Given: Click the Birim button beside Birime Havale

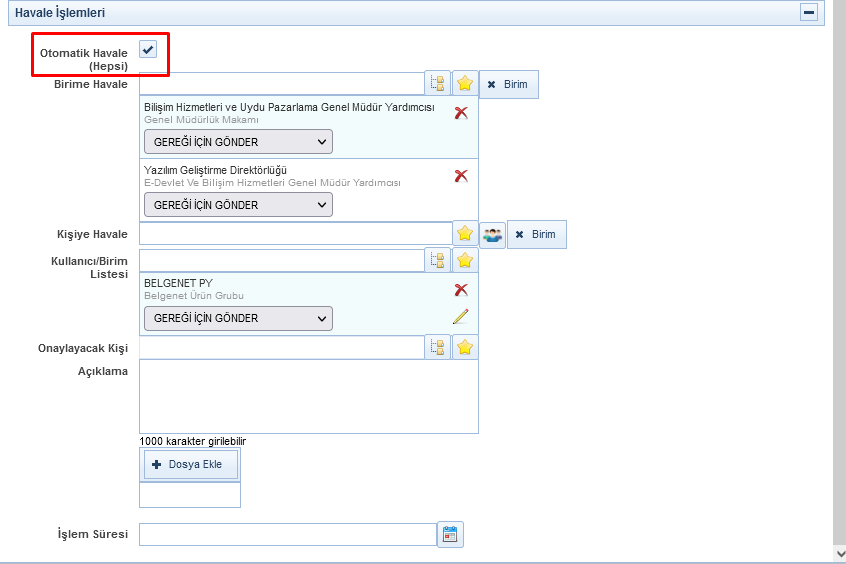Looking at the screenshot, I should [509, 84].
